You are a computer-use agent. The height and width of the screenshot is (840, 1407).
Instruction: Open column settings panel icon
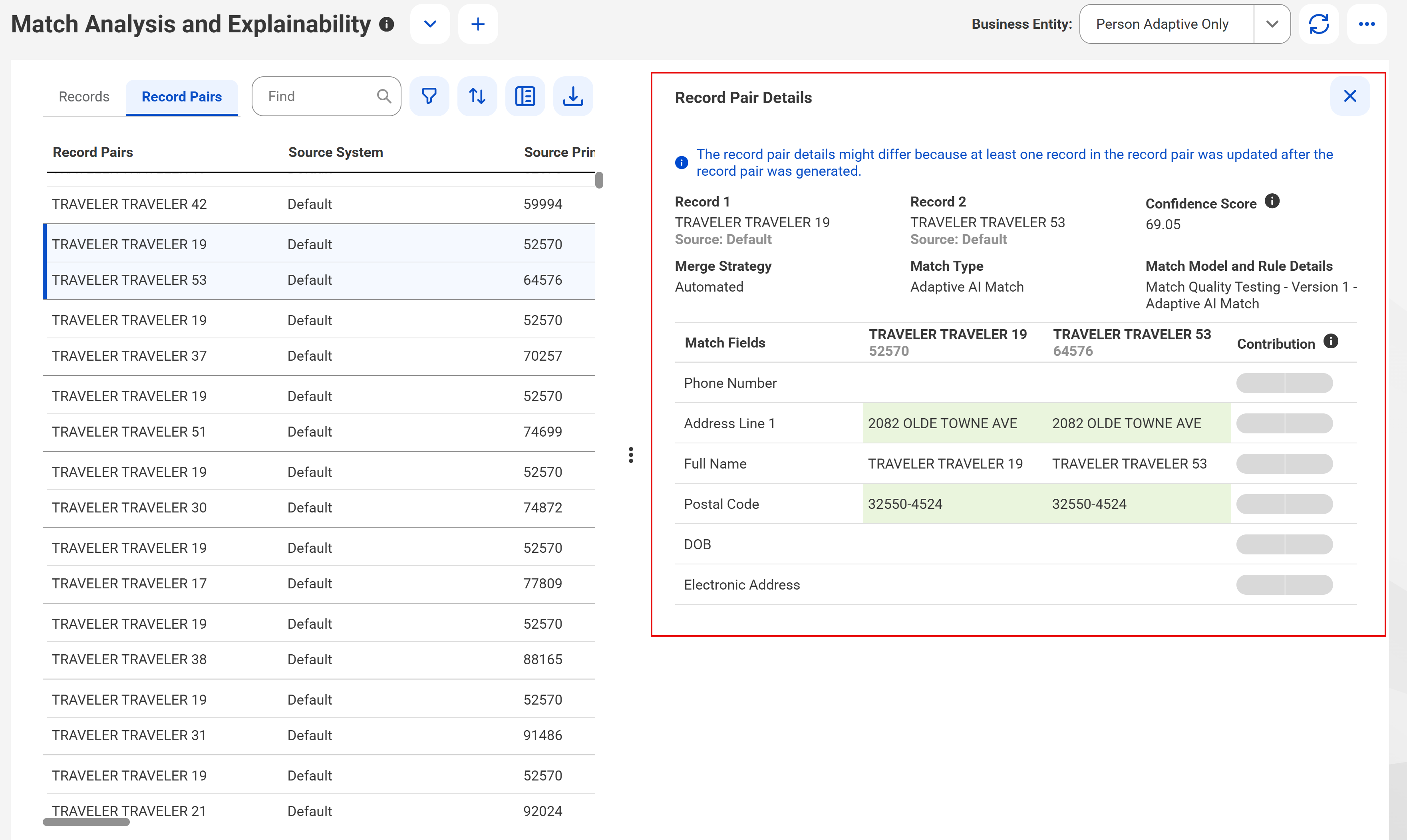click(525, 96)
